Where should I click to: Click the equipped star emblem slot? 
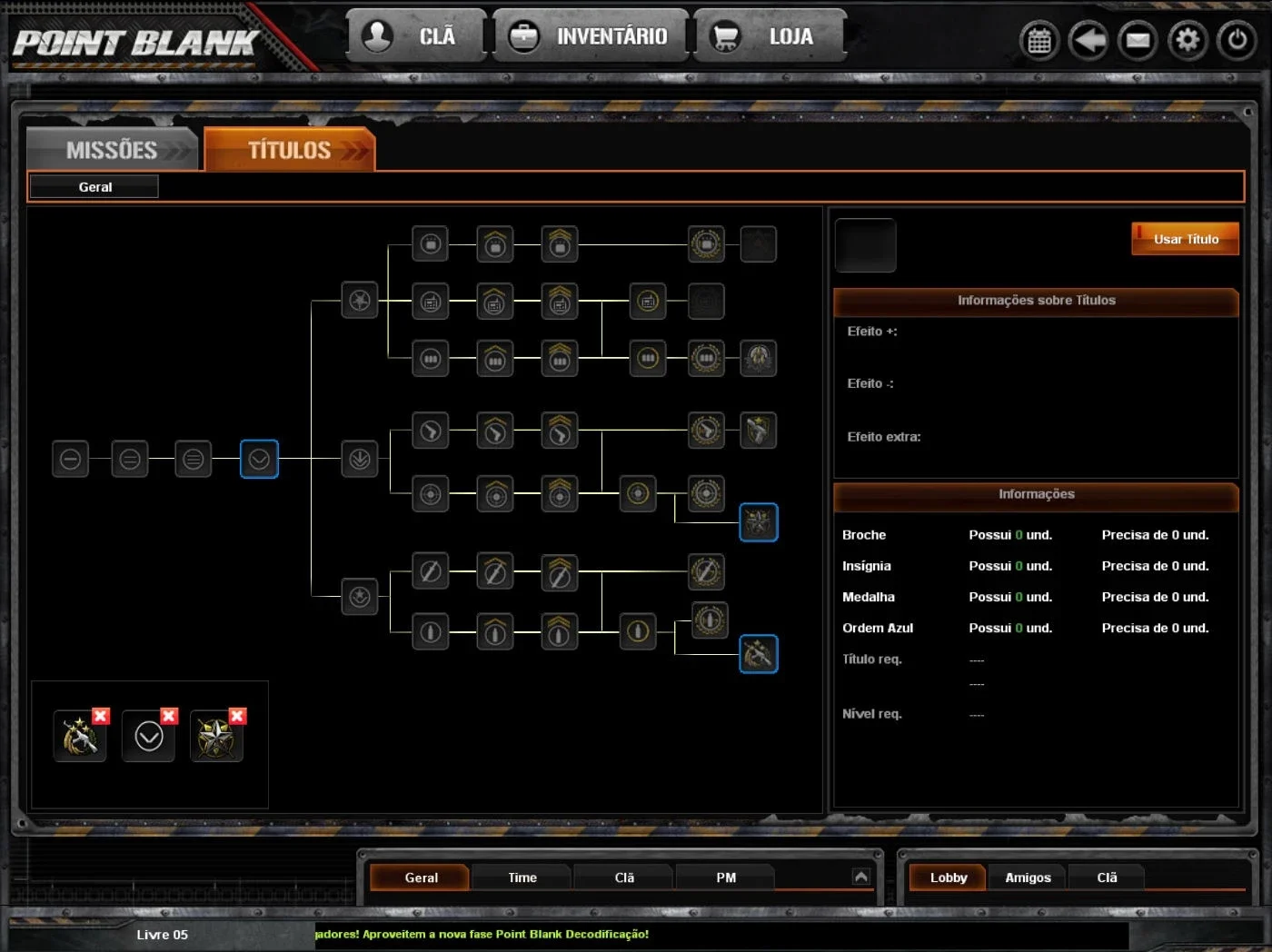(x=216, y=737)
